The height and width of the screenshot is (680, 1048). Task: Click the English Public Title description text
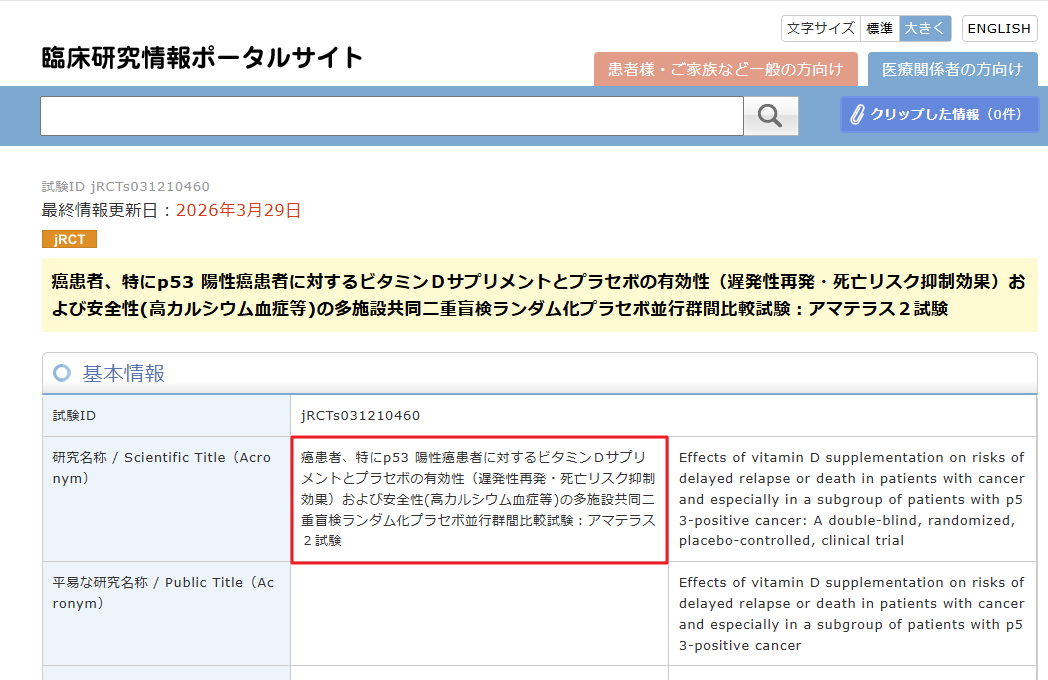click(851, 613)
